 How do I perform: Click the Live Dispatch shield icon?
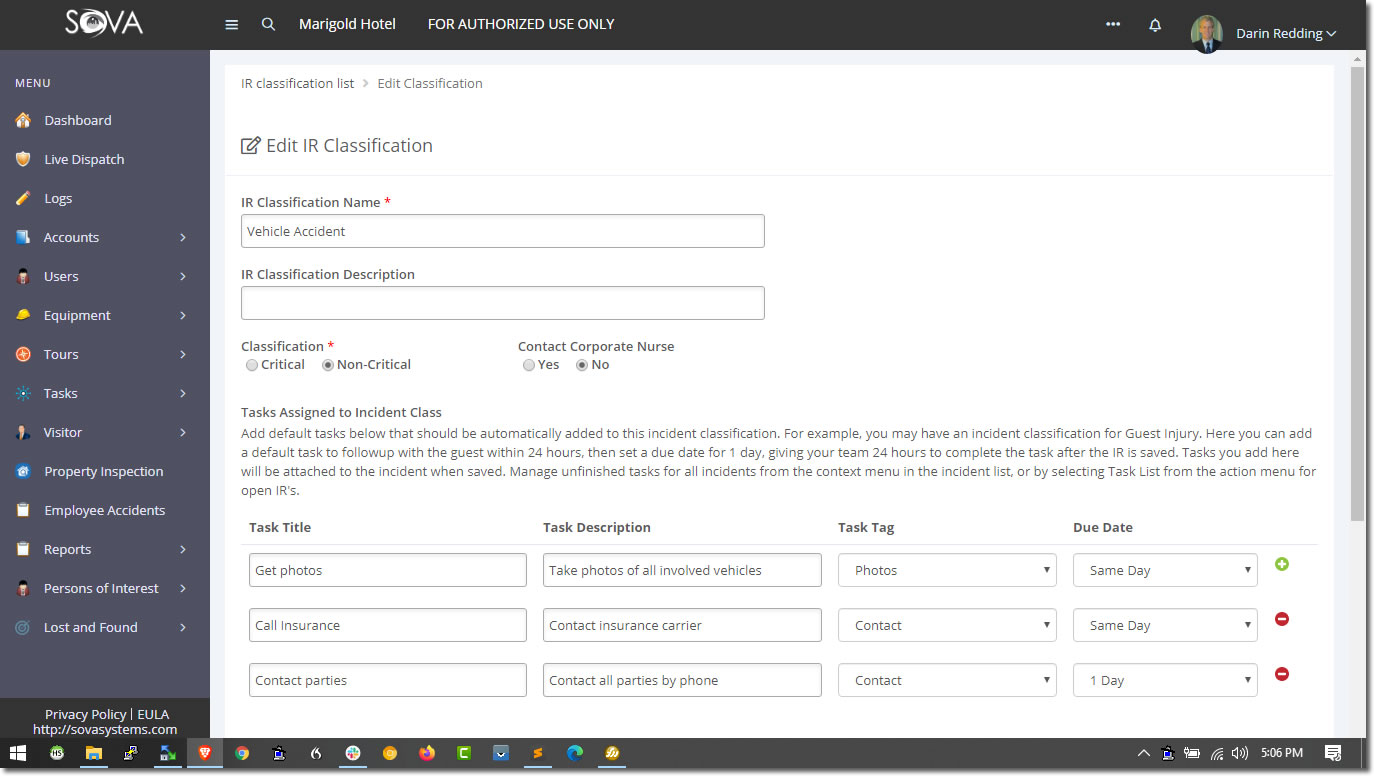(23, 159)
